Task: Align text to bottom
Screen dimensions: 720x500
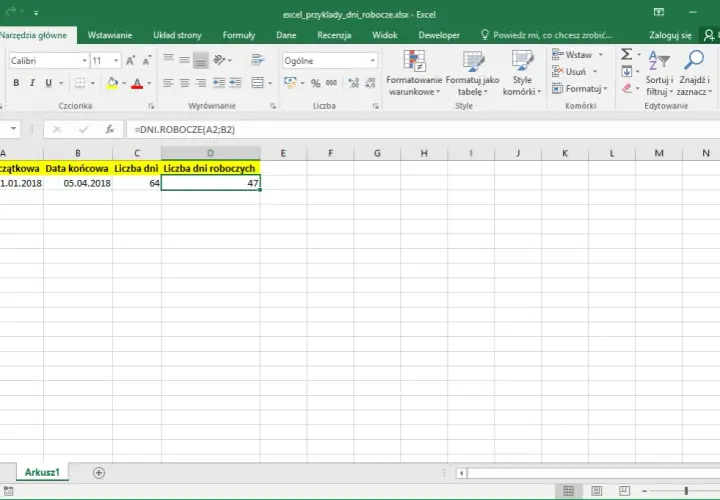Action: 201,60
